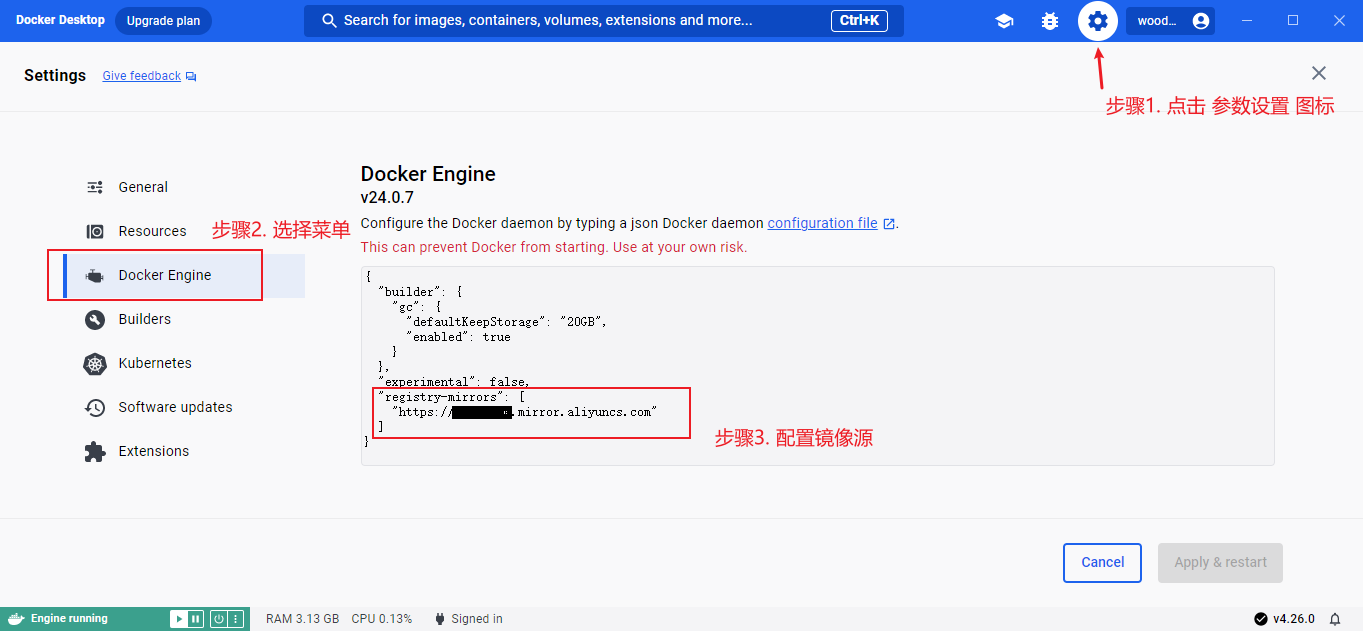Select the Software updates menu item
The image size is (1363, 631).
183,408
